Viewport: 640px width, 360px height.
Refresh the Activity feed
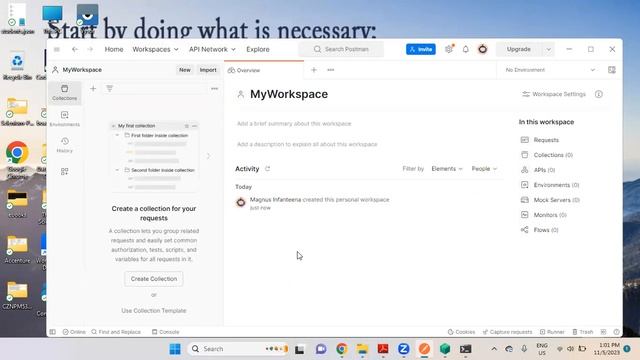point(267,169)
